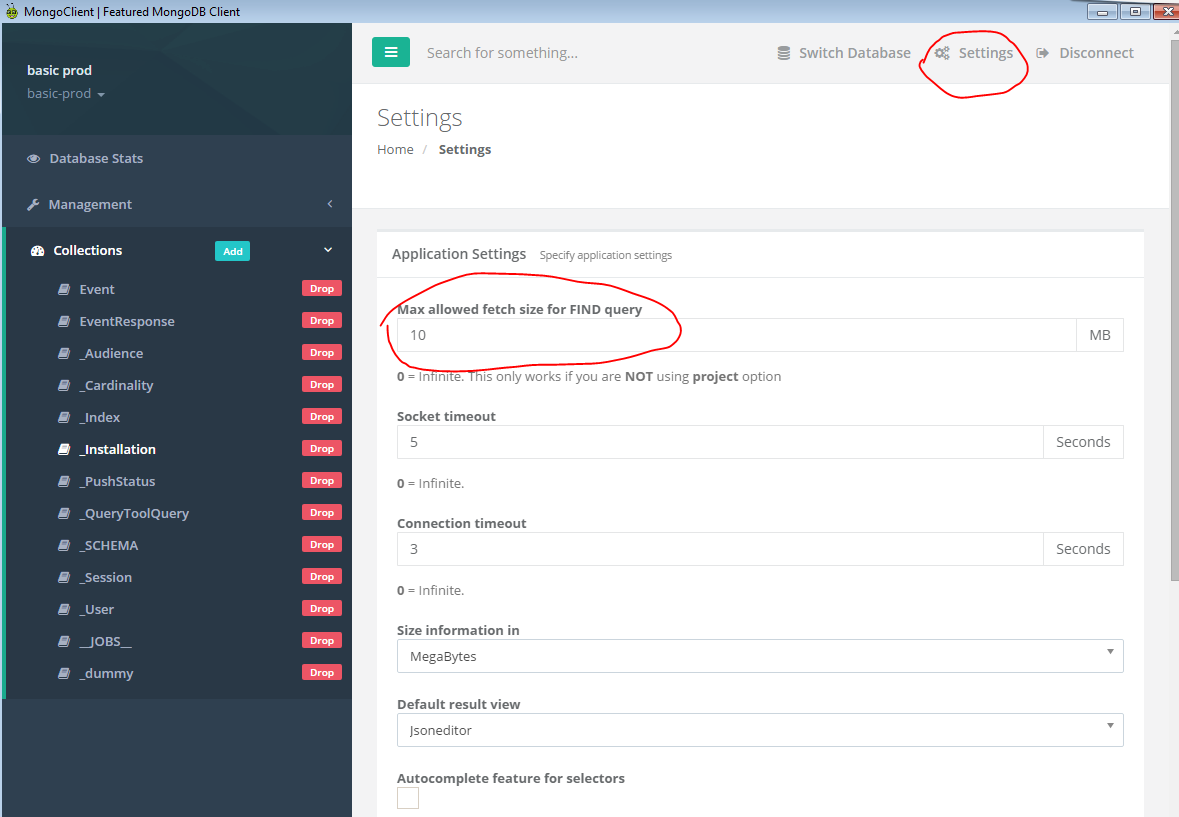The image size is (1179, 817).
Task: Enable Autocomplete feature for selectors checkbox
Action: pyautogui.click(x=408, y=798)
